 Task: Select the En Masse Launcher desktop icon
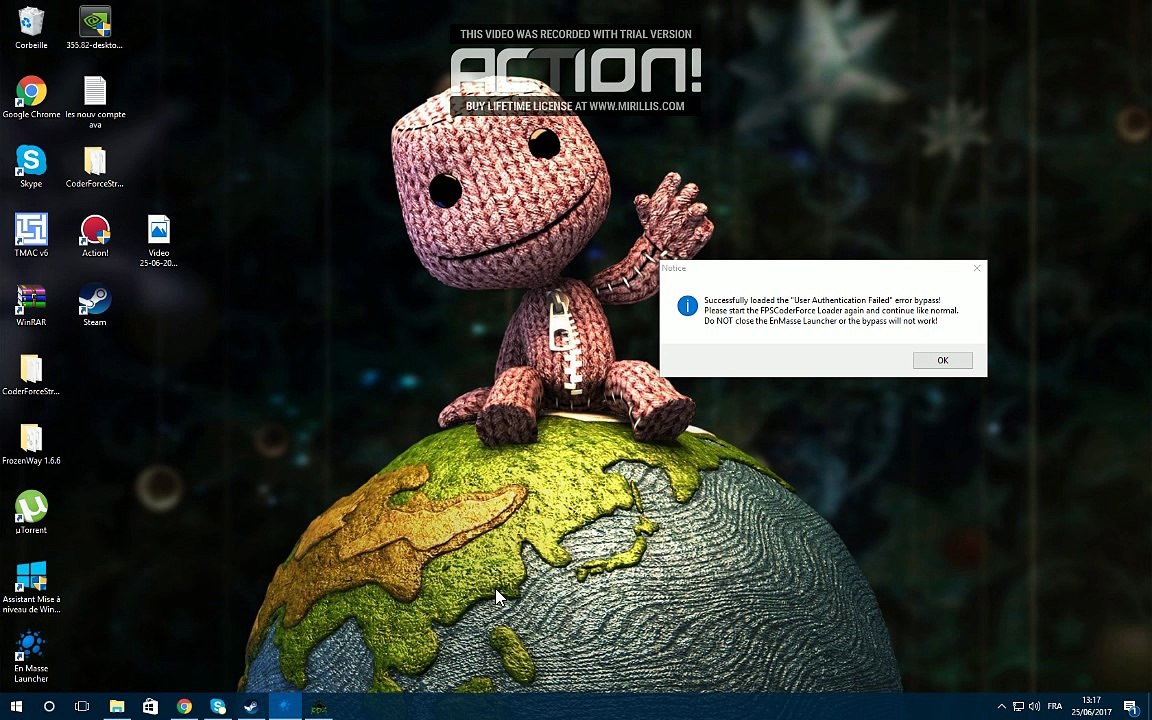[x=31, y=656]
